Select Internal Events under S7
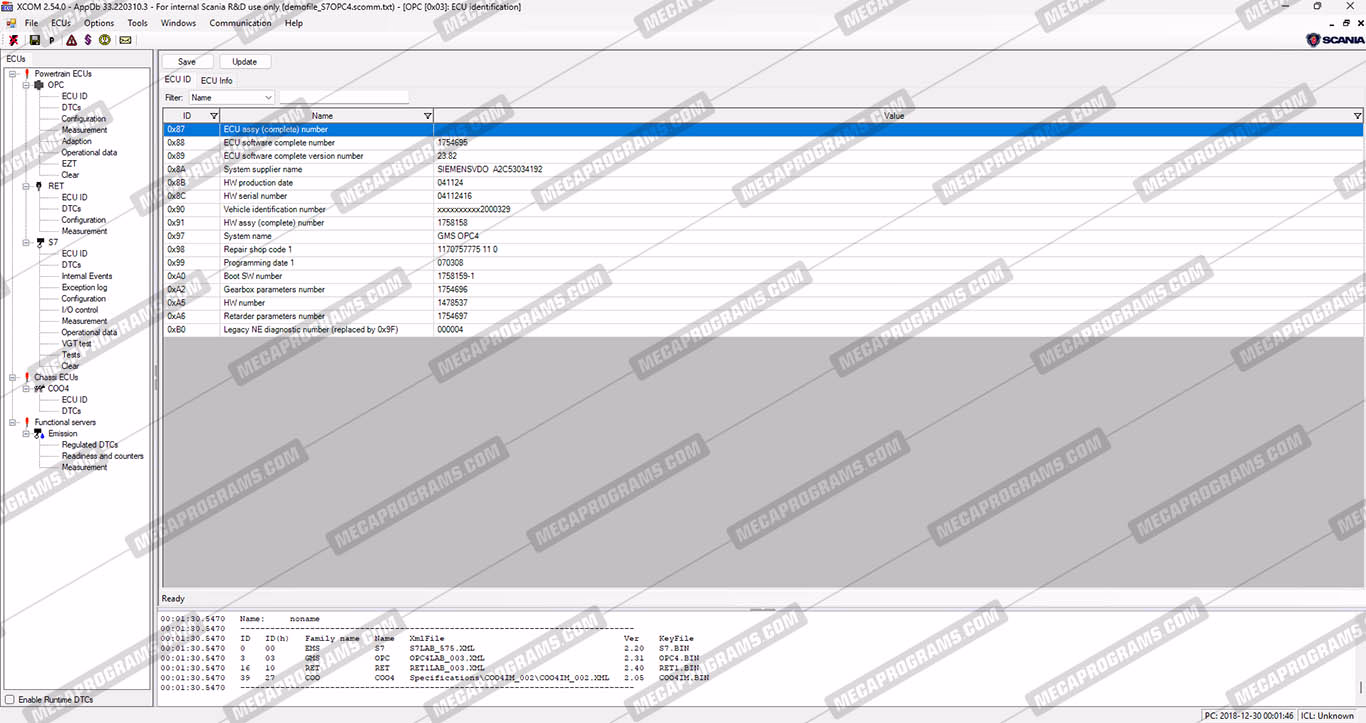 (87, 276)
